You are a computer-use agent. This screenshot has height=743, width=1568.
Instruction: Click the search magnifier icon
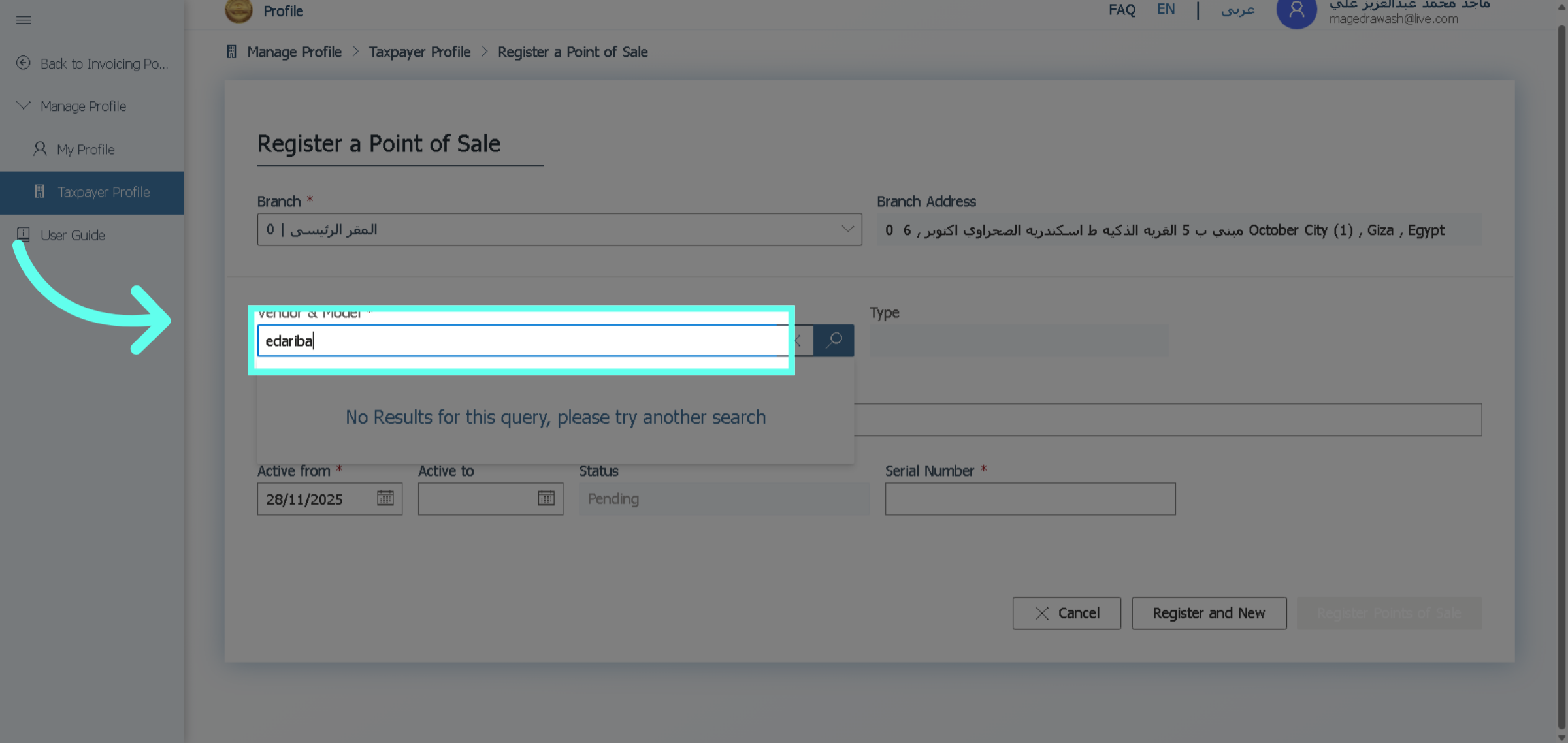[x=834, y=340]
